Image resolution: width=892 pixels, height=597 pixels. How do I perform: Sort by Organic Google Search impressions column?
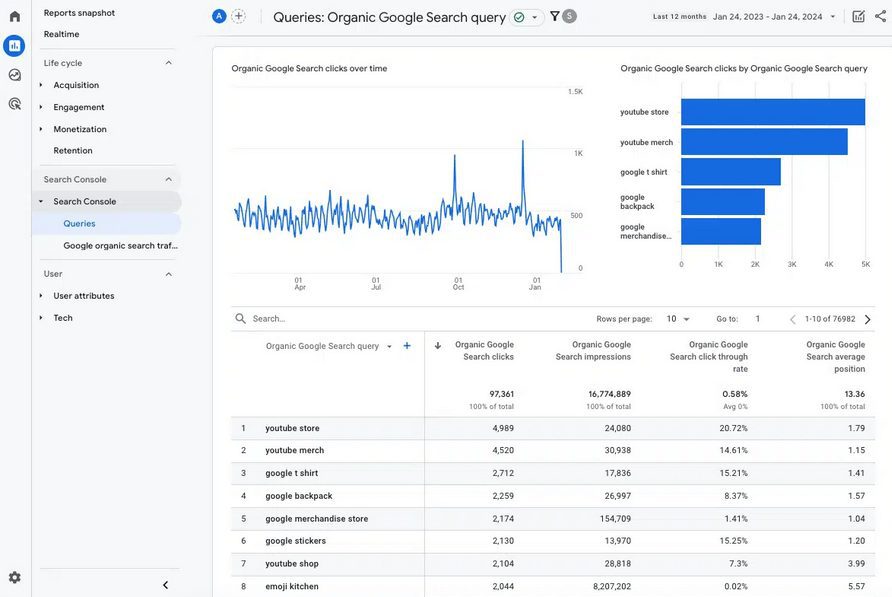[593, 351]
